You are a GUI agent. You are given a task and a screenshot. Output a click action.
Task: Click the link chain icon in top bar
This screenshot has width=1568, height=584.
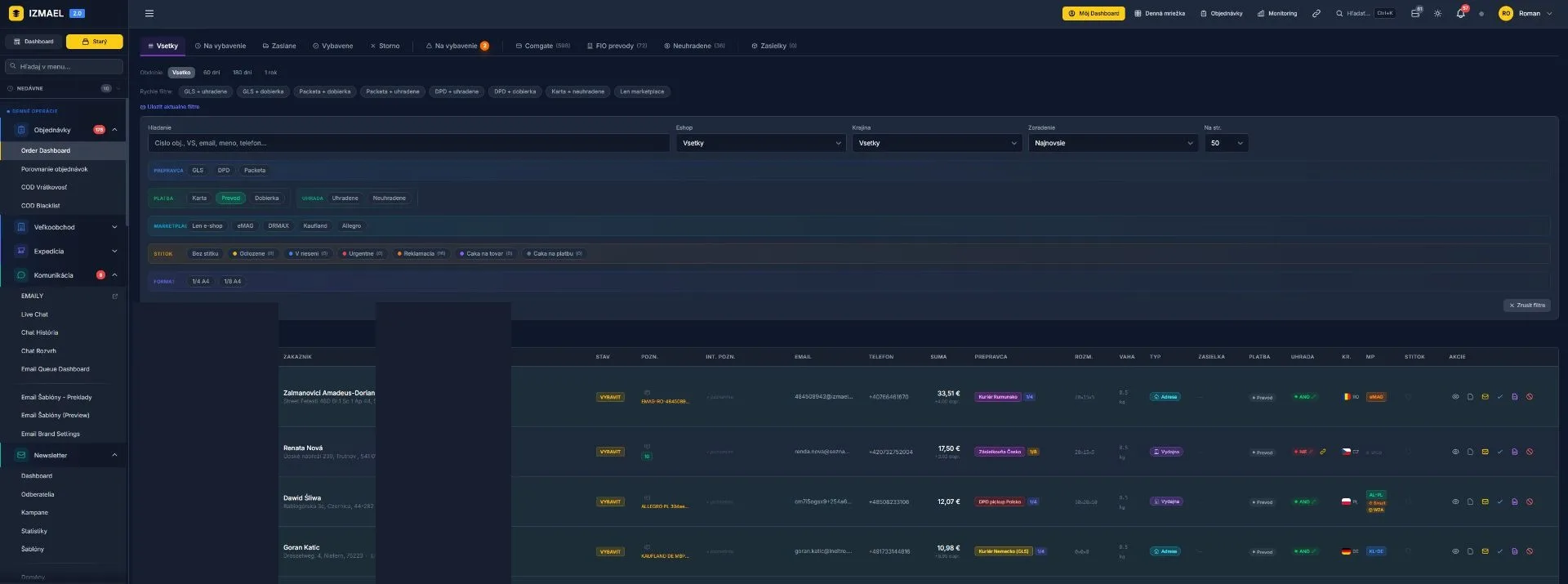pos(1316,14)
